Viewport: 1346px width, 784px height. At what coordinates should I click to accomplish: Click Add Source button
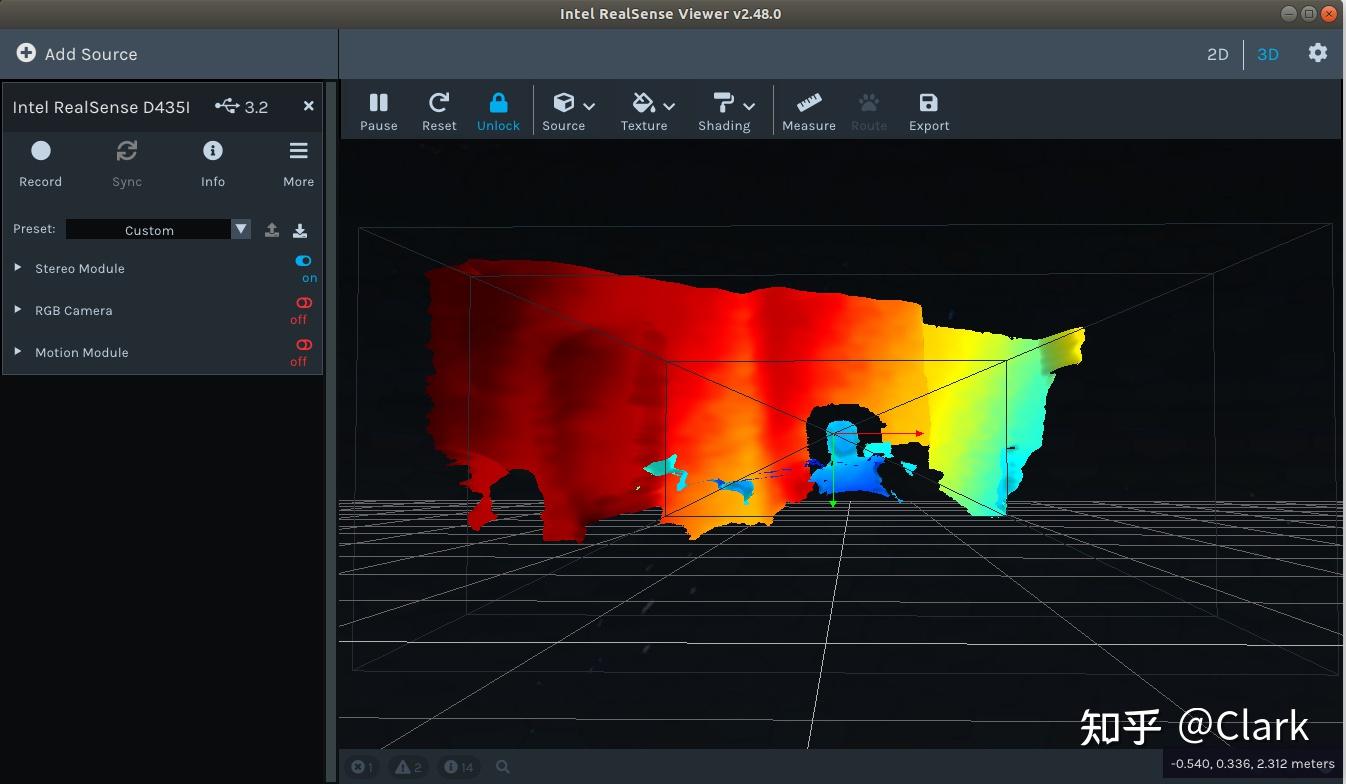[x=77, y=54]
